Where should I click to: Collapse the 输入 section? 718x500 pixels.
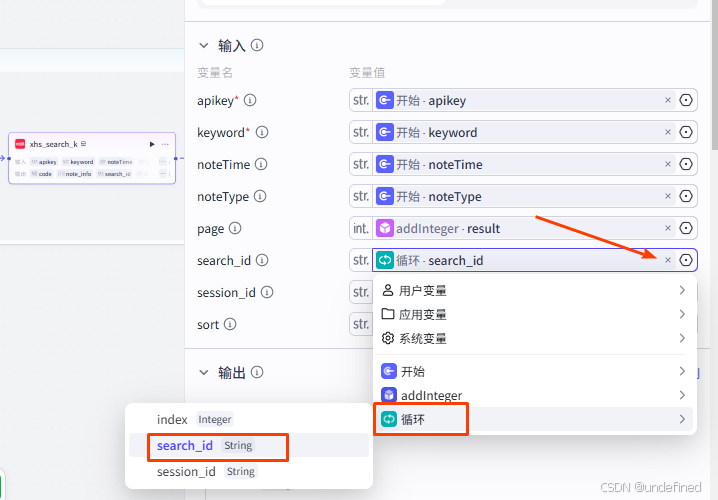204,45
